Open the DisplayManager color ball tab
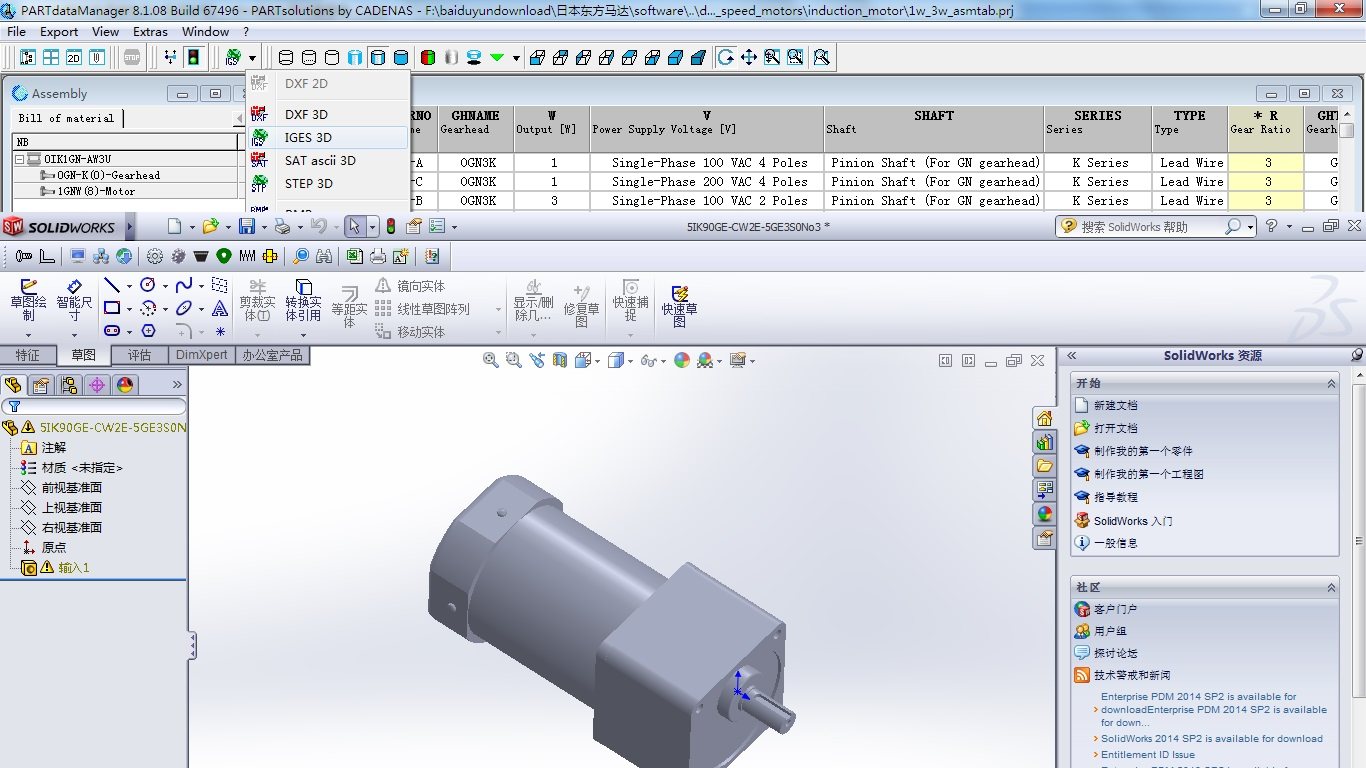Image resolution: width=1366 pixels, height=768 pixels. pos(125,385)
